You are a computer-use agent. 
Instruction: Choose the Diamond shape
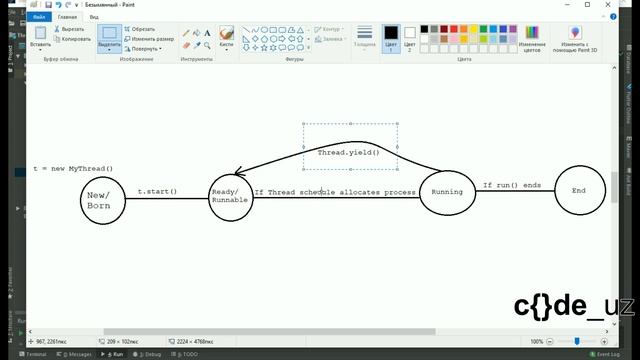click(x=255, y=39)
